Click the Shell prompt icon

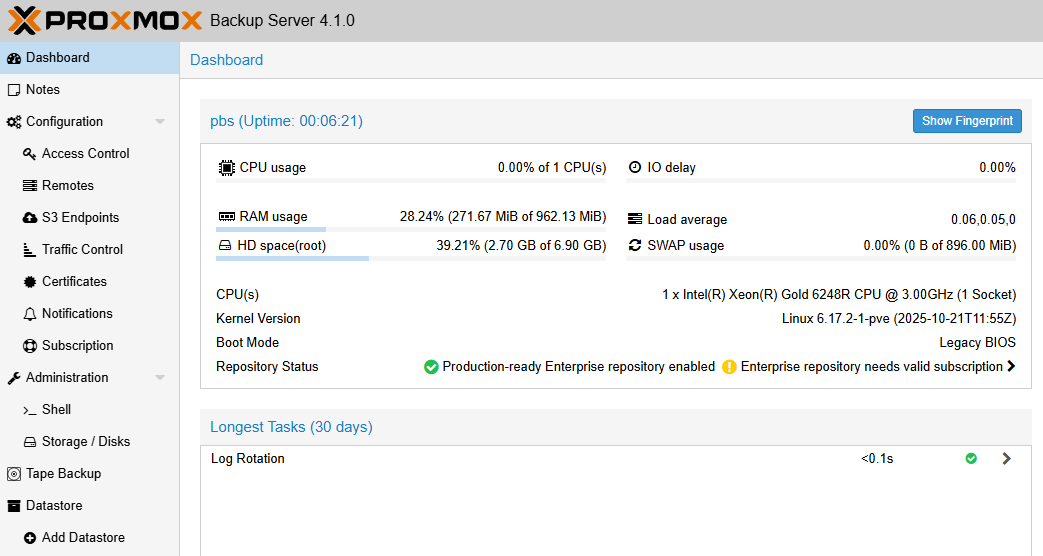click(30, 410)
